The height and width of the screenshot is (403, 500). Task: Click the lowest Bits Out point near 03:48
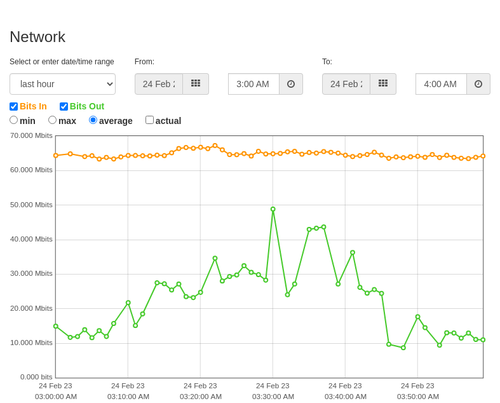point(403,348)
